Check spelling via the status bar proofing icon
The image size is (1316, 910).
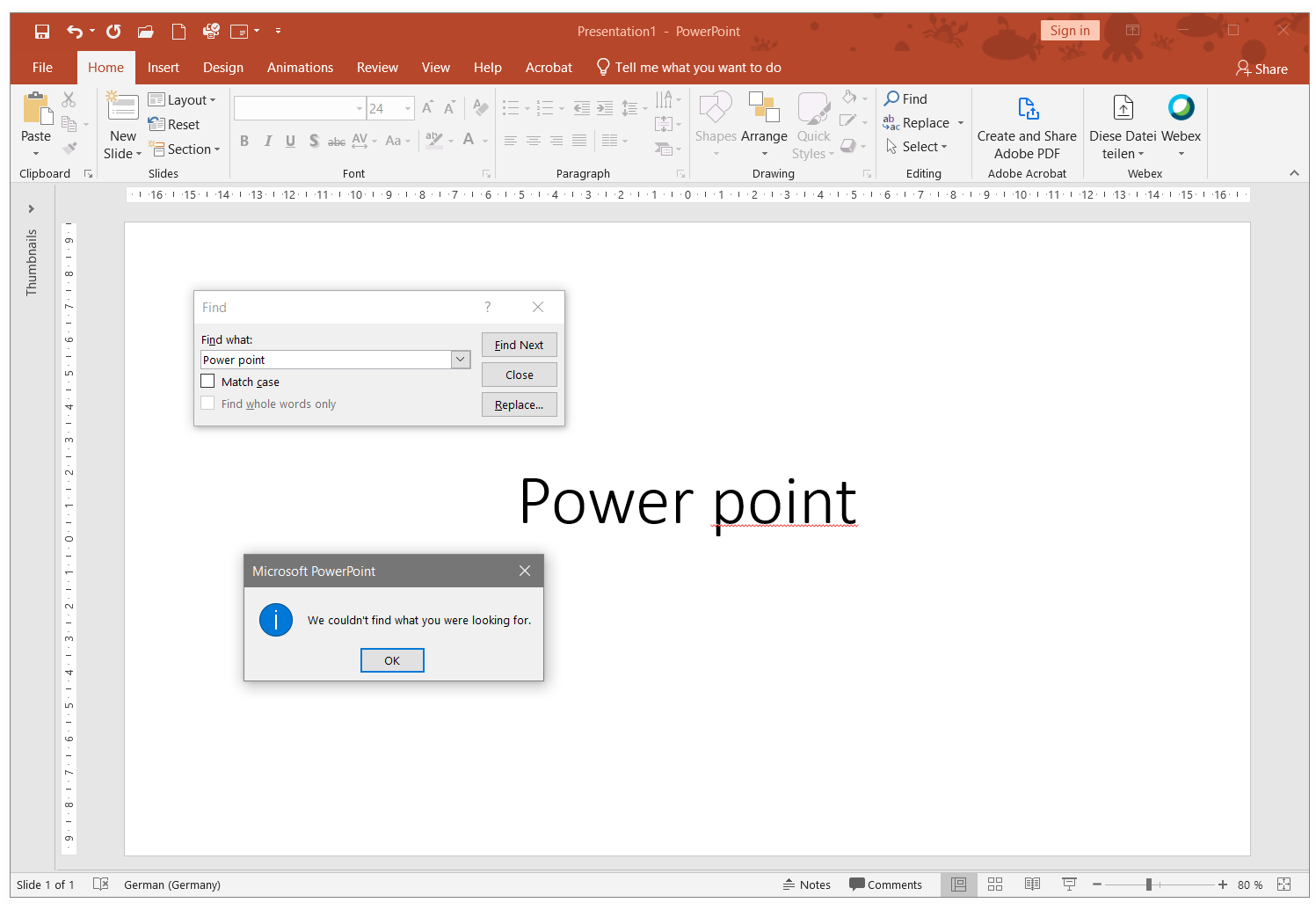[100, 885]
